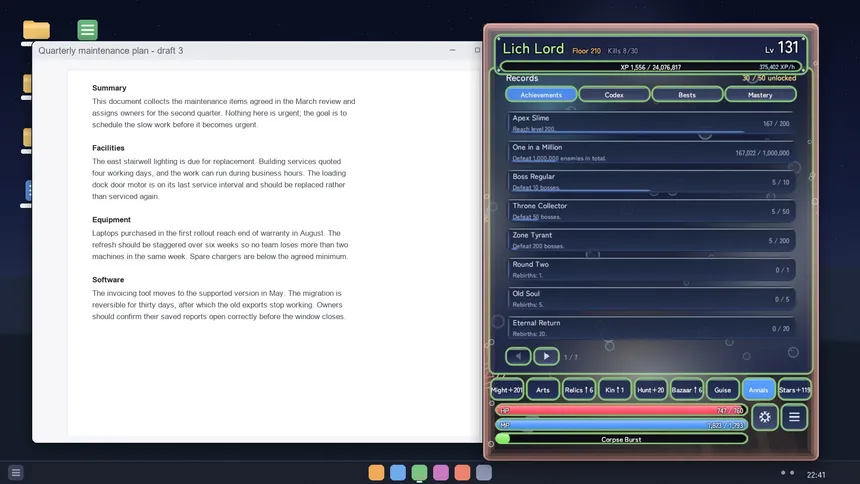This screenshot has height=484, width=860.
Task: Switch to the Bests tab
Action: 687,95
